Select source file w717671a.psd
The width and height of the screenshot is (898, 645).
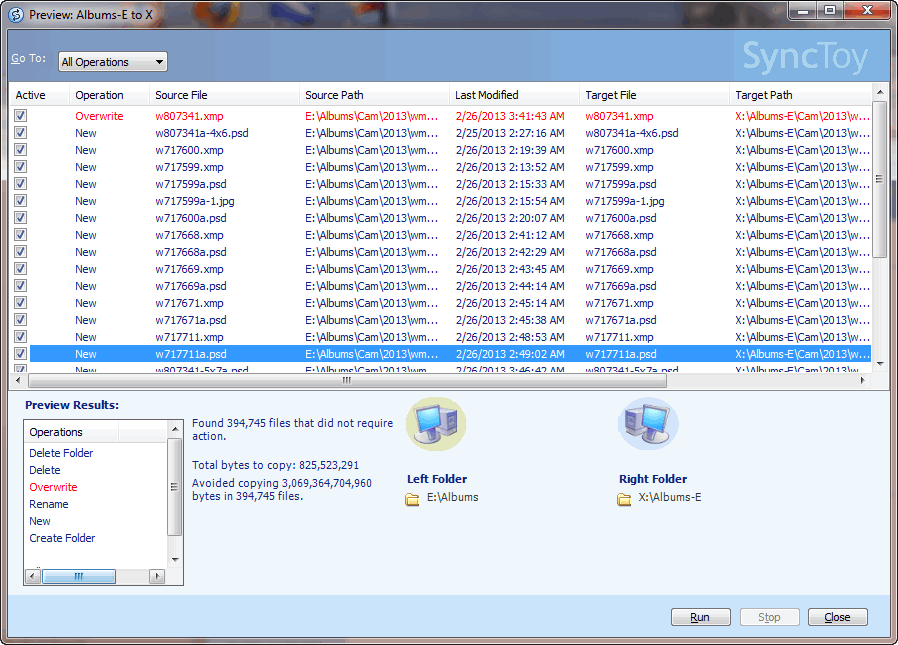(191, 320)
